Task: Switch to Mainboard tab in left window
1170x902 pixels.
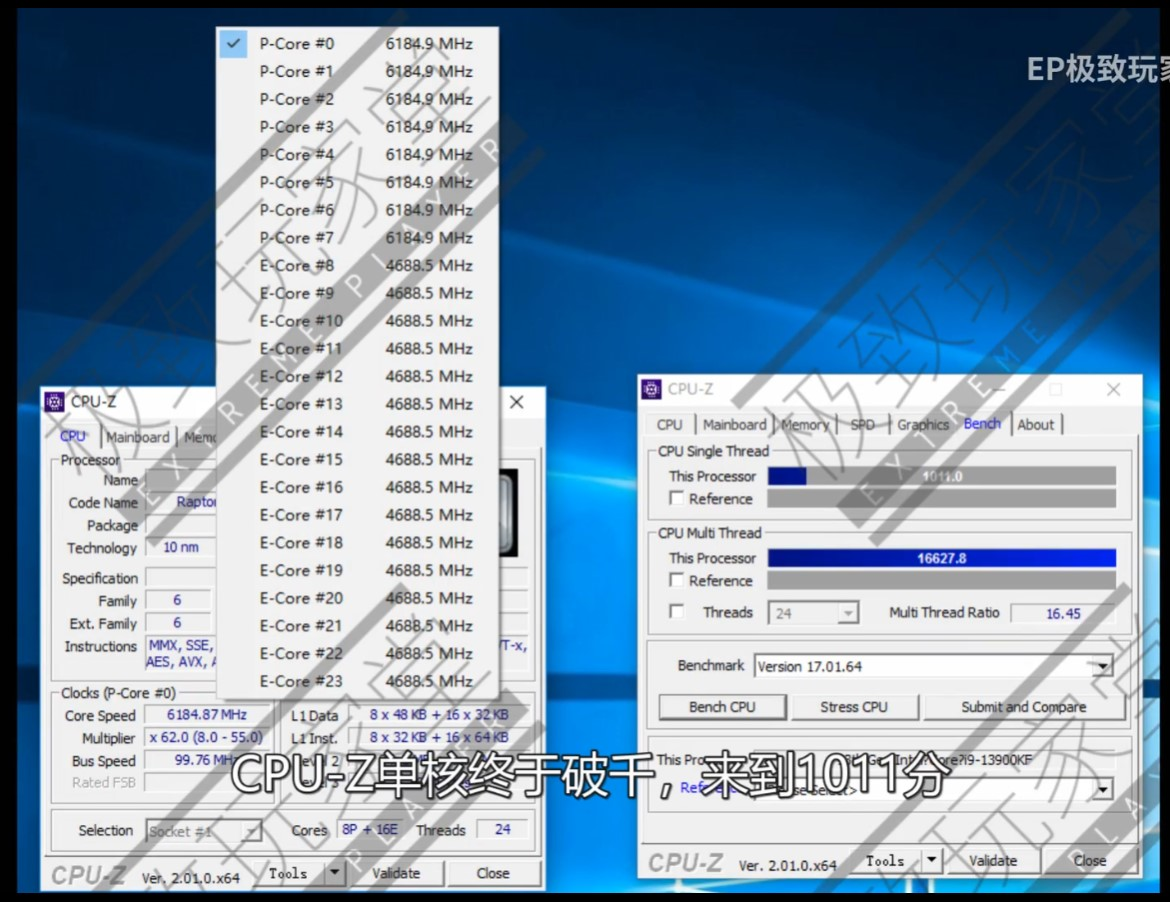Action: pos(138,437)
